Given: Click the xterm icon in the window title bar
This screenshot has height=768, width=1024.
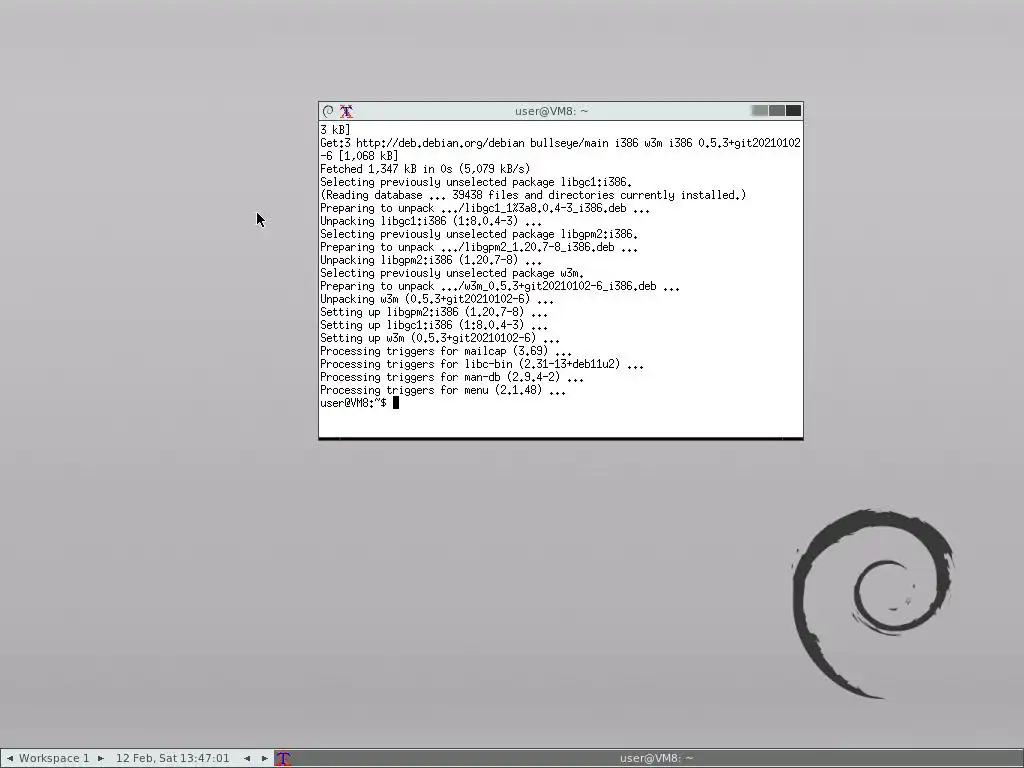Looking at the screenshot, I should click(346, 111).
